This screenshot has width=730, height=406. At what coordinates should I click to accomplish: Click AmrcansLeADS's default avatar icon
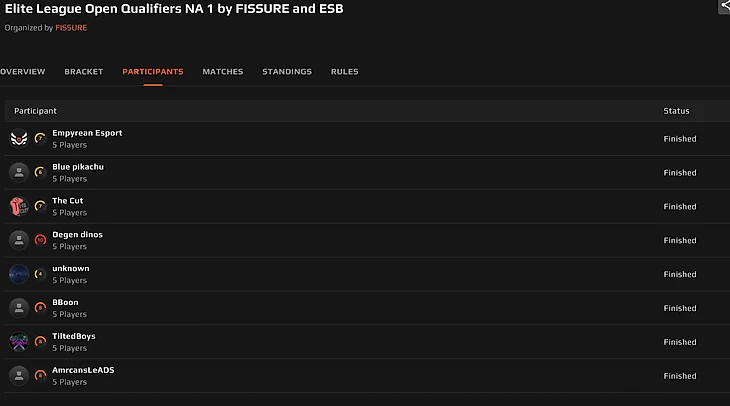pyautogui.click(x=18, y=376)
